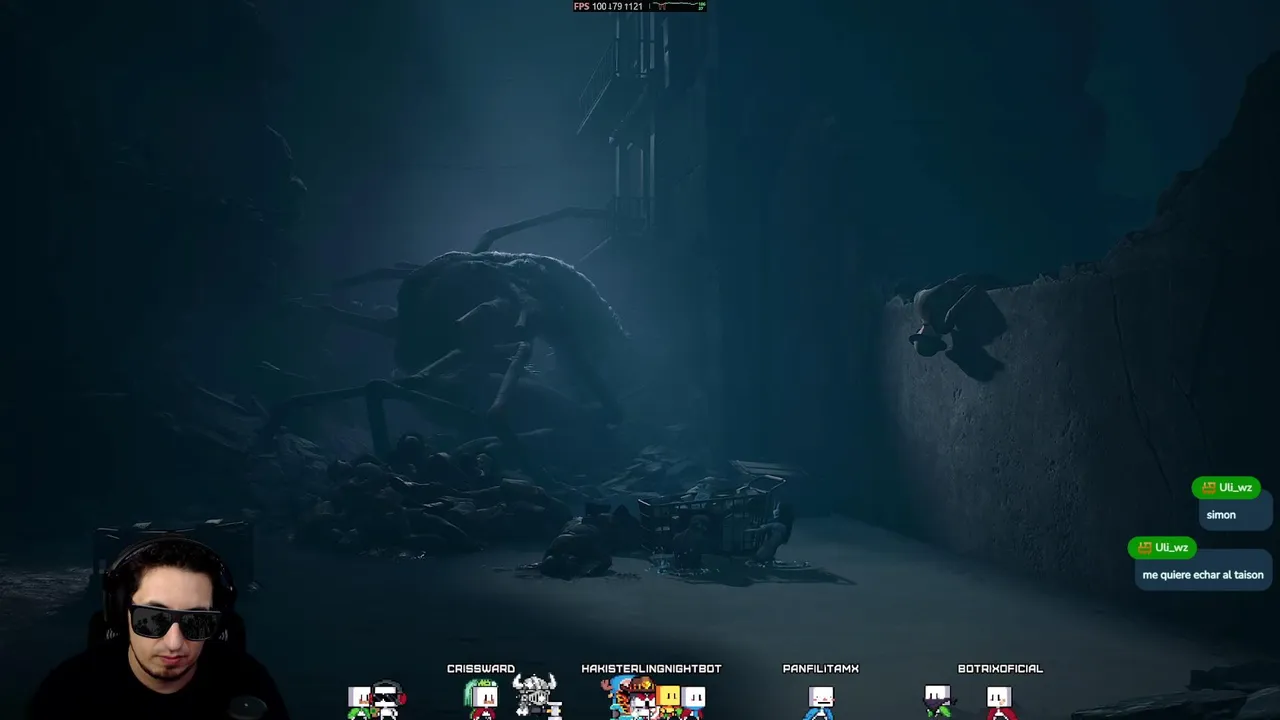Click the sunglasses avatar with red headphones

(388, 700)
